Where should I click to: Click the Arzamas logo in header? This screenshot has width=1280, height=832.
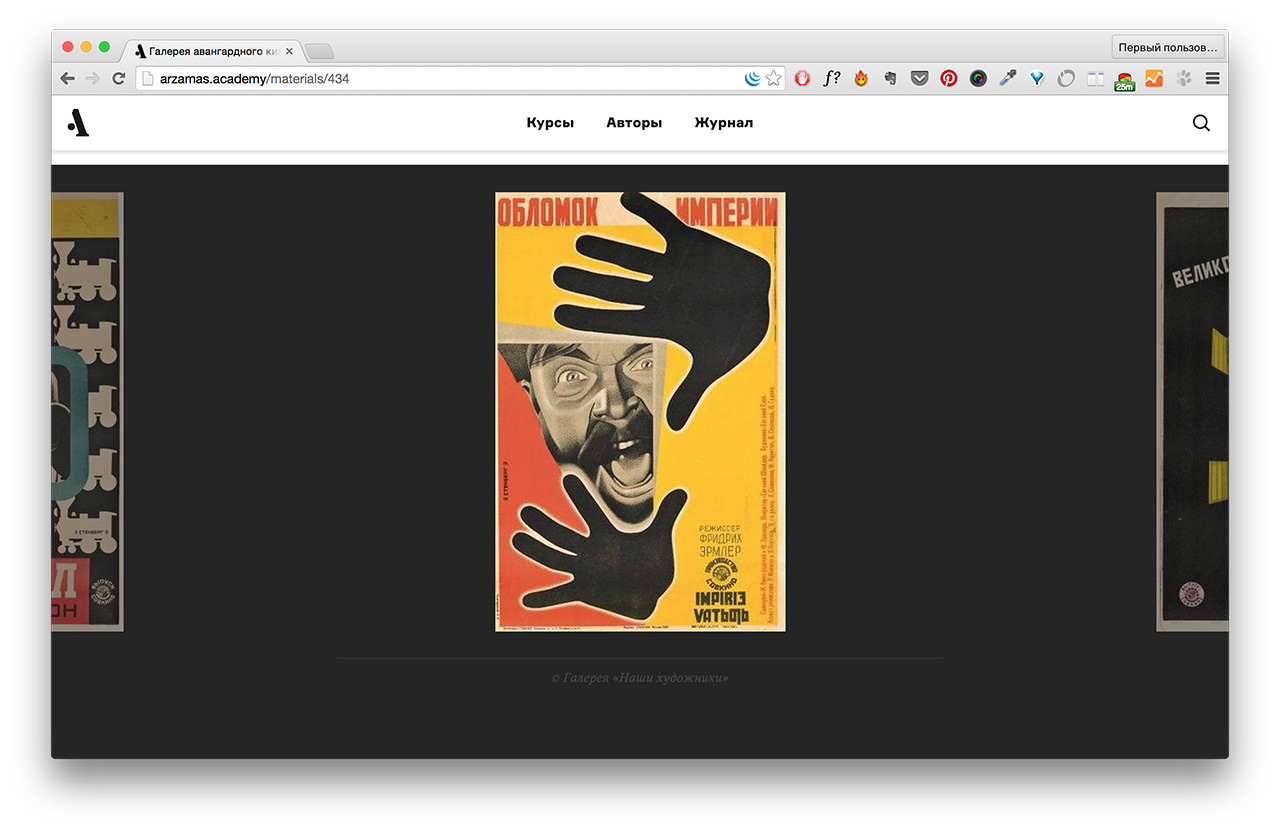pos(78,122)
